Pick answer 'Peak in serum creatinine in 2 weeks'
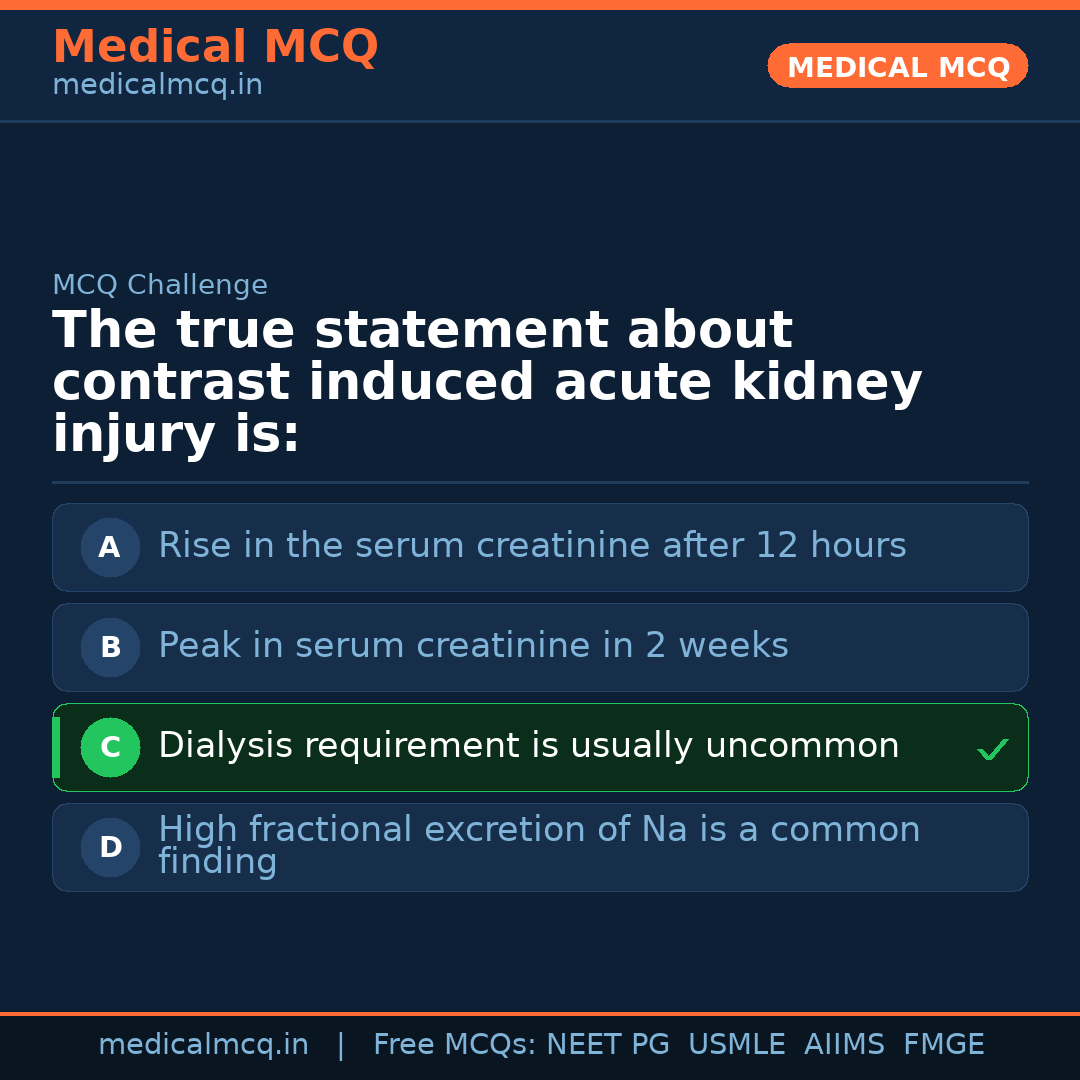1080x1080 pixels. (x=473, y=646)
